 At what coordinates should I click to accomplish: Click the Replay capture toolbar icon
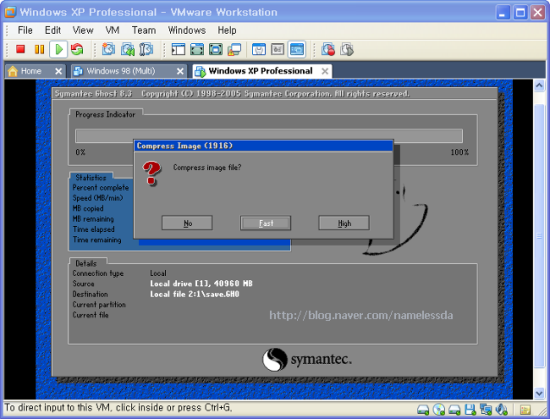click(347, 49)
